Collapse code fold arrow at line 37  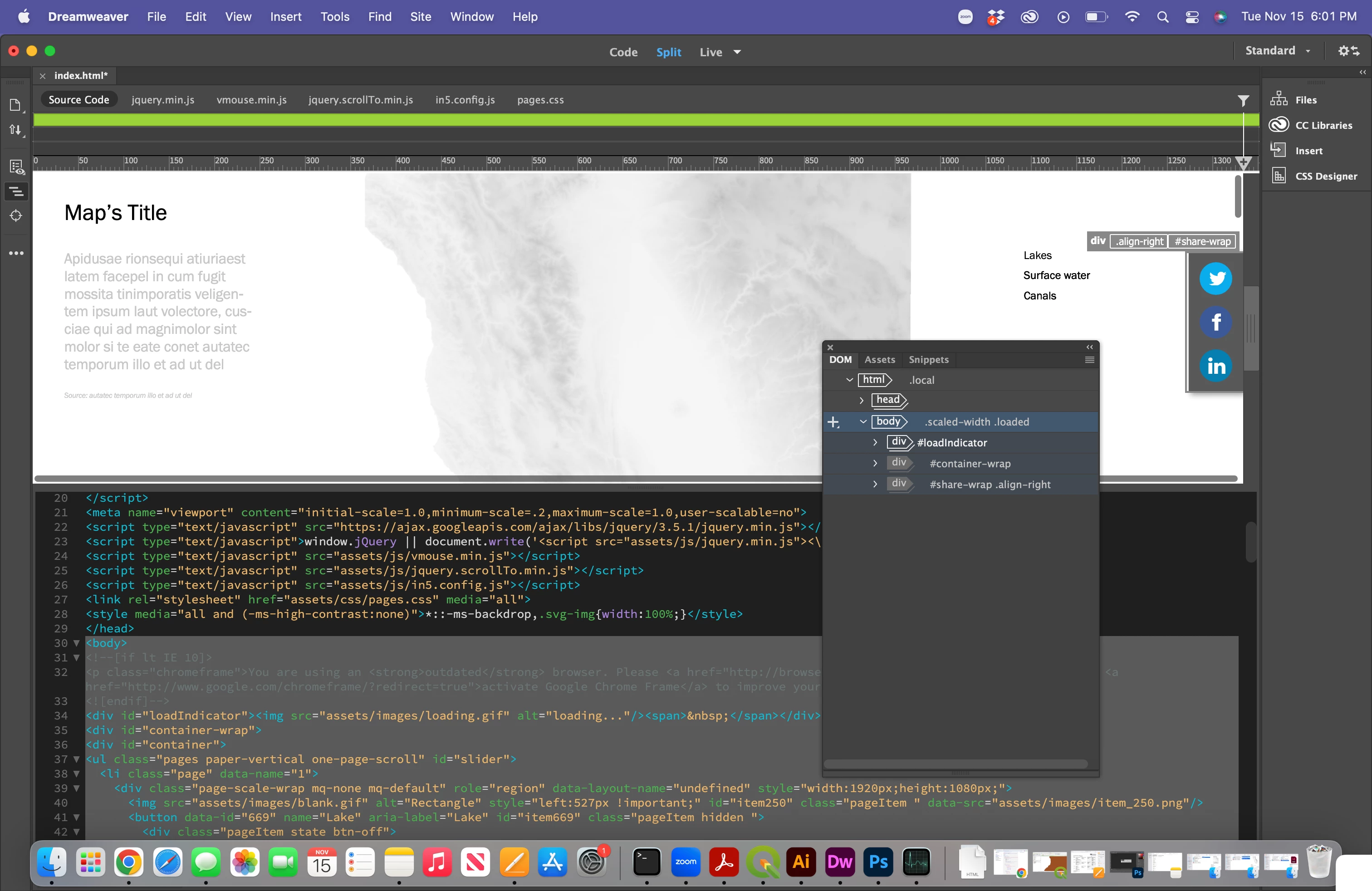pos(76,759)
